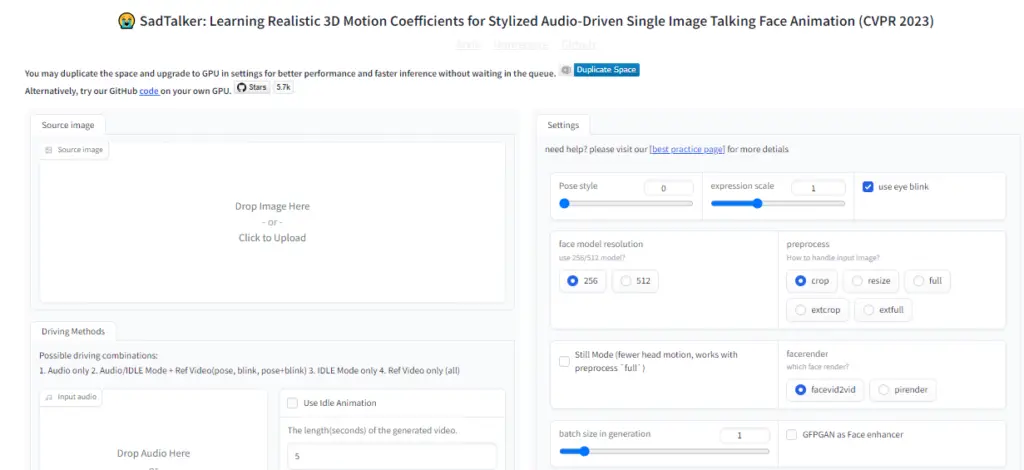The image size is (1024, 470).
Task: Uncheck the use eye blink checkbox
Action: [x=868, y=187]
